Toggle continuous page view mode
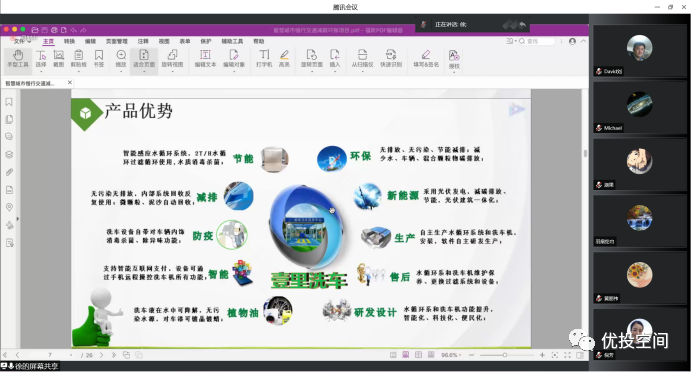The height and width of the screenshot is (372, 692). (x=406, y=355)
